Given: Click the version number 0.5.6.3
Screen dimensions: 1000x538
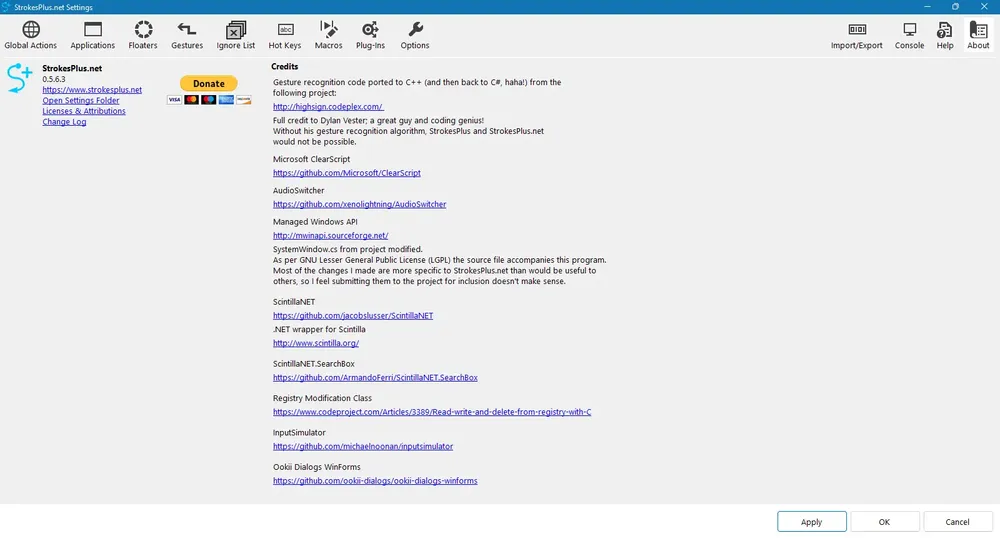Looking at the screenshot, I should [x=54, y=79].
